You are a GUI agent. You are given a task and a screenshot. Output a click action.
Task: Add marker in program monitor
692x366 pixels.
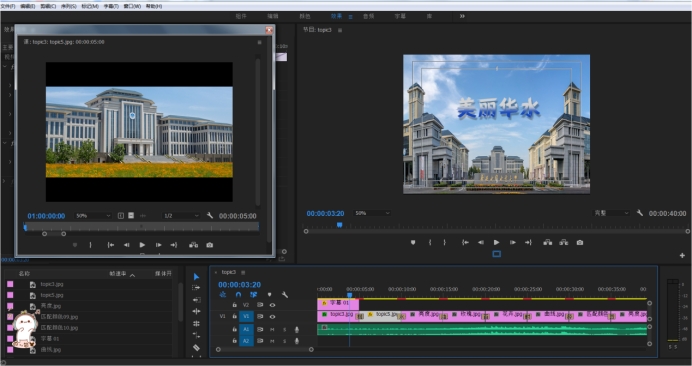coord(413,242)
